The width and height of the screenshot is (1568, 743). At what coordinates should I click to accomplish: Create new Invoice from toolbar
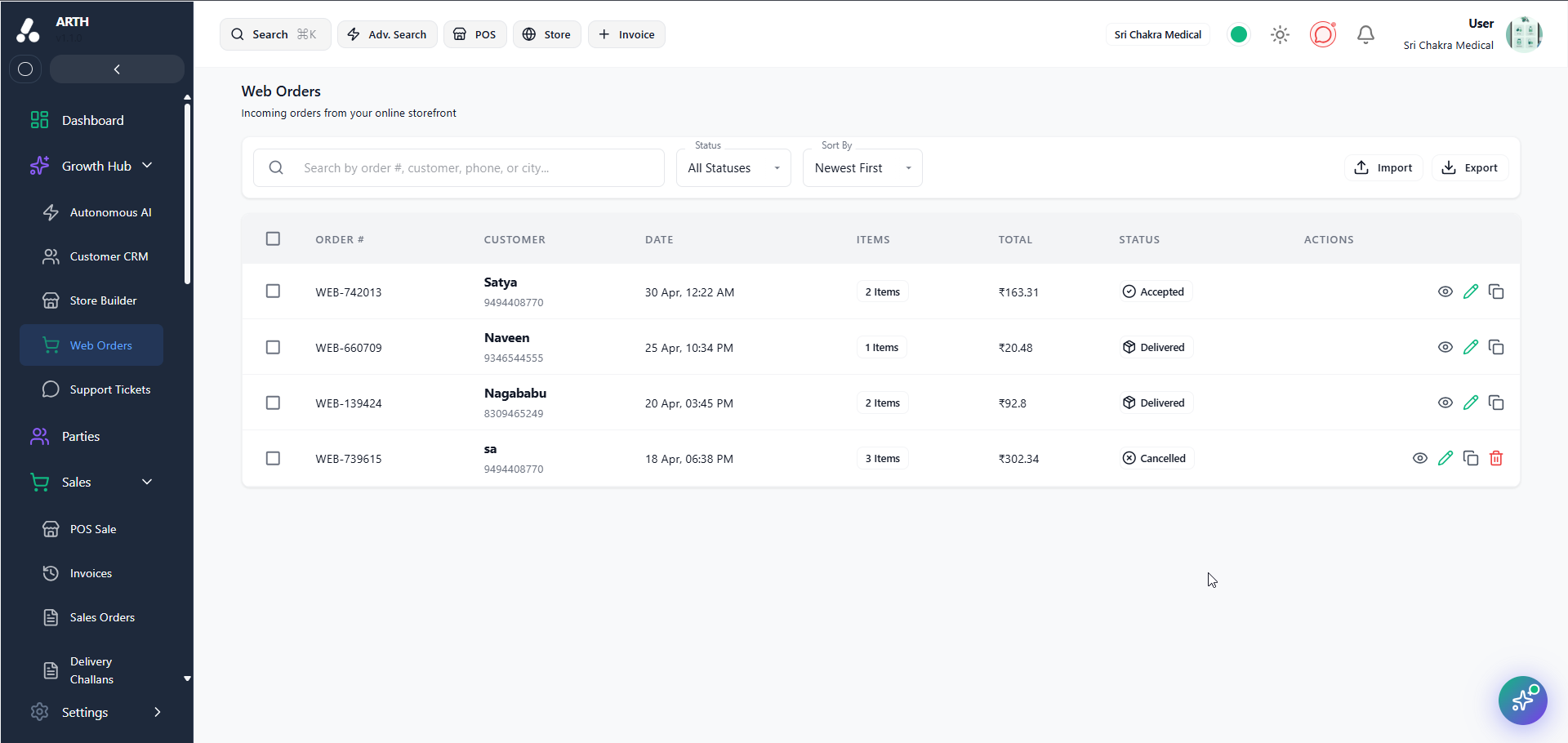[626, 34]
